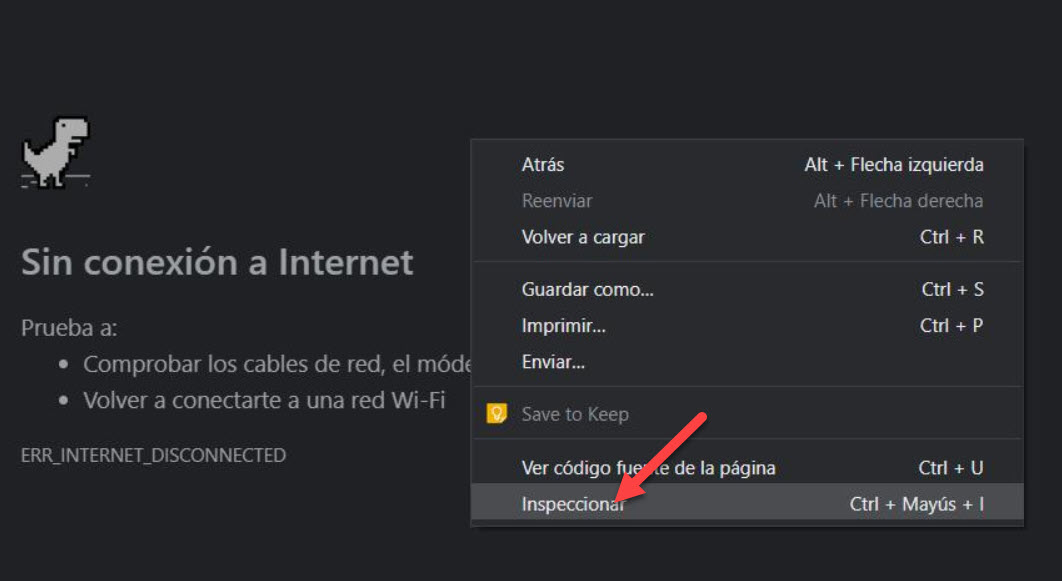Click the Sin conexión a Internet heading

(x=217, y=262)
